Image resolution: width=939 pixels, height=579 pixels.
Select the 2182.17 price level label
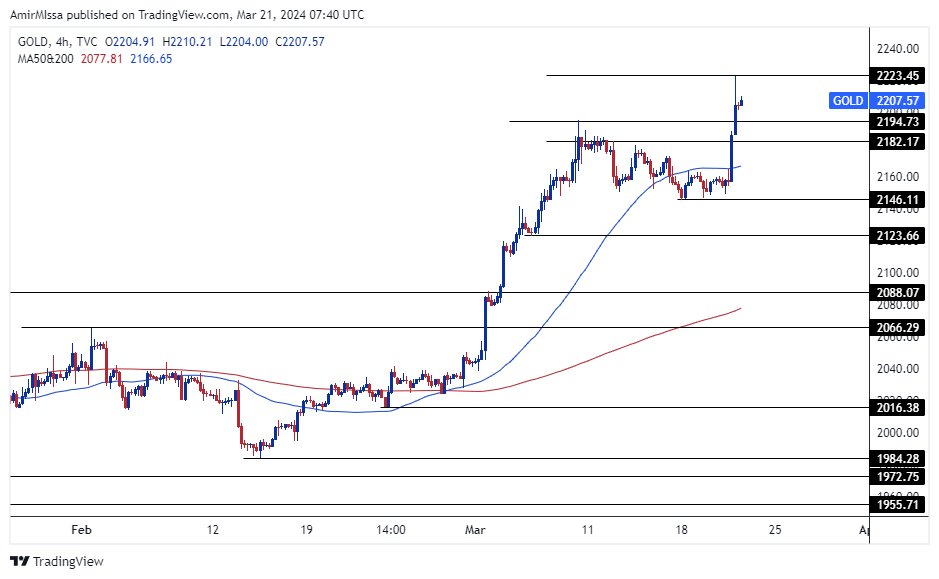pos(897,141)
